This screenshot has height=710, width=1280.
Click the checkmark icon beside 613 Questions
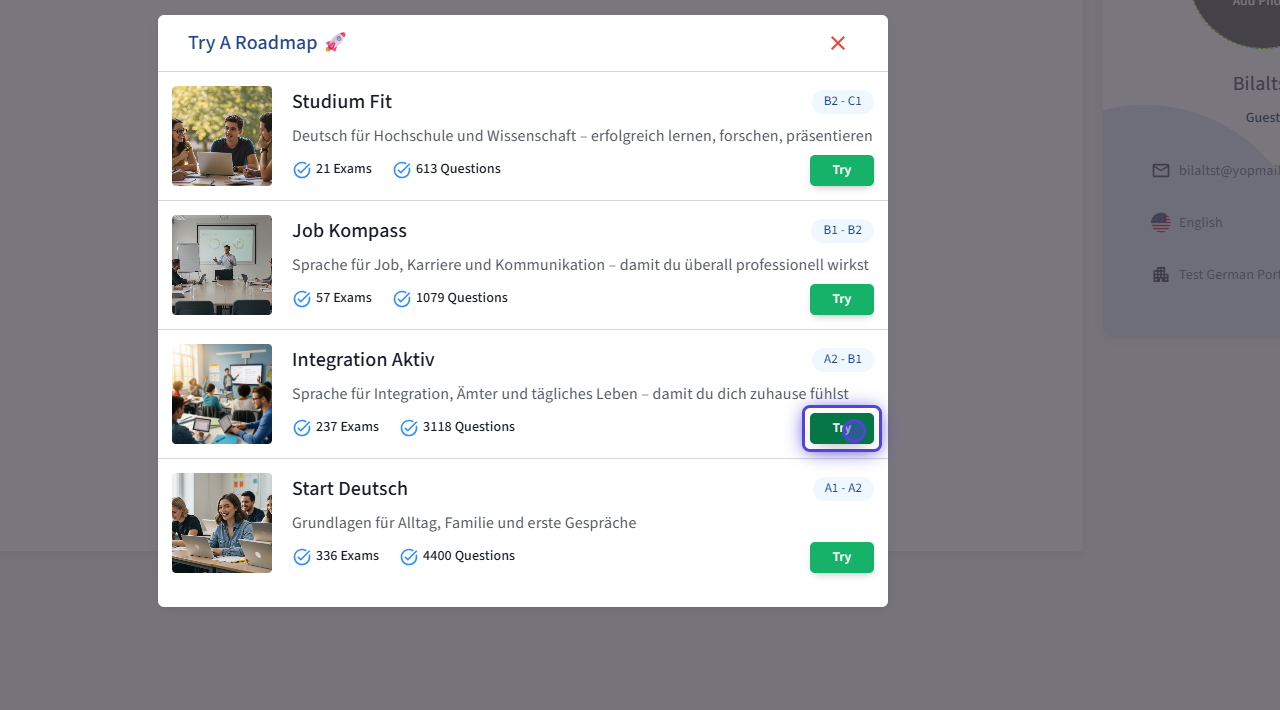pos(402,170)
